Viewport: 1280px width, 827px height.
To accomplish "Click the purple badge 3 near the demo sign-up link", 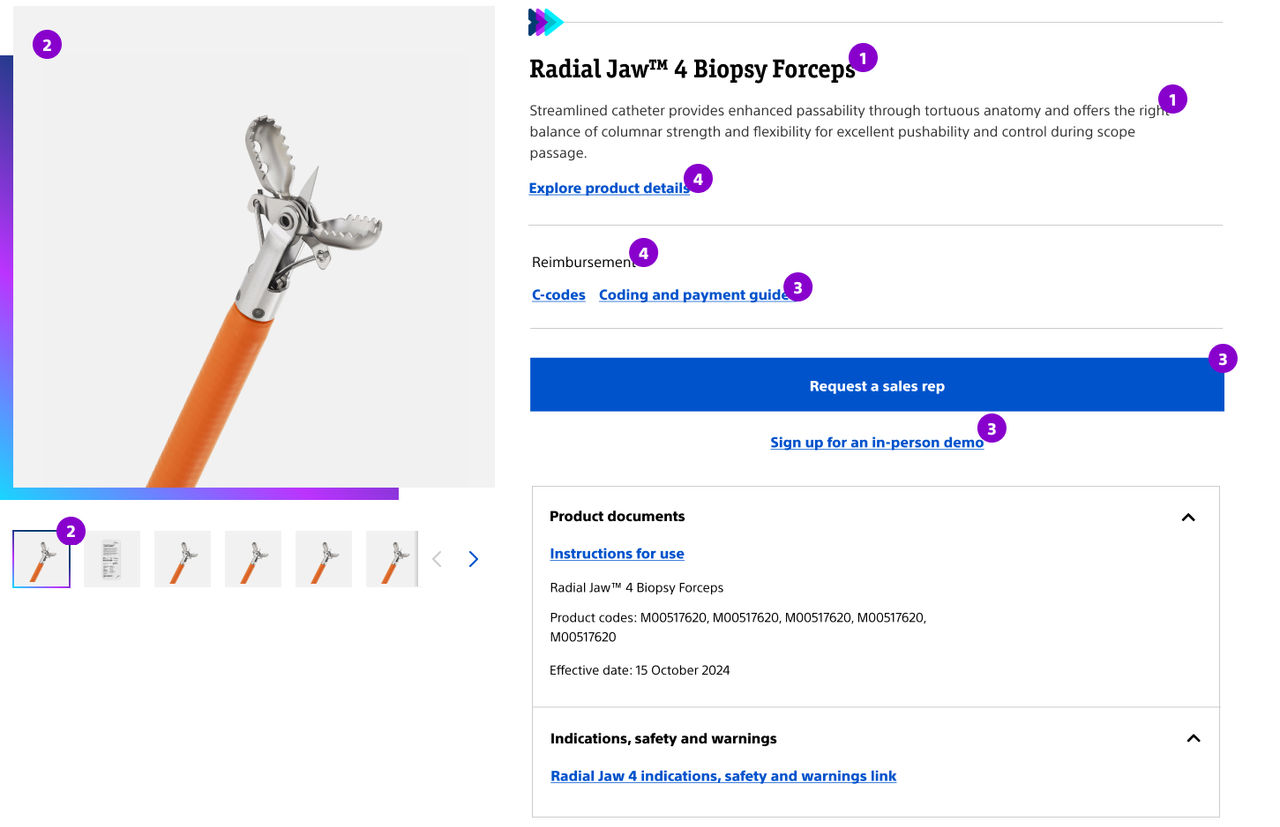I will pyautogui.click(x=991, y=428).
